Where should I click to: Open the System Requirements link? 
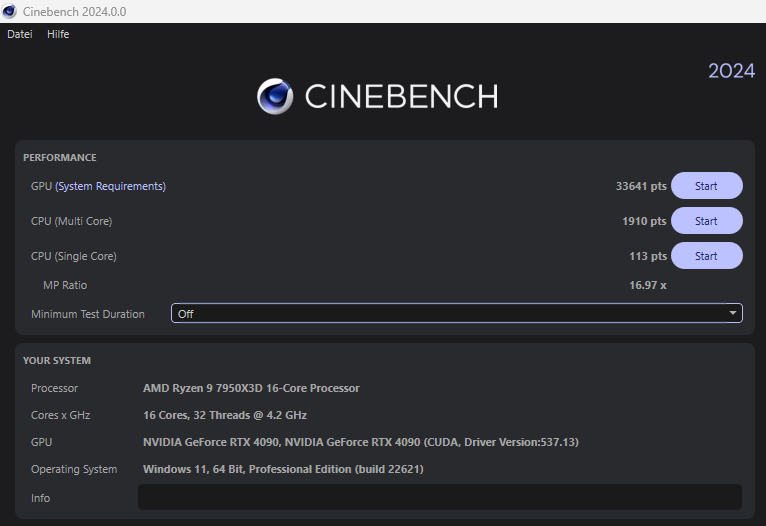pyautogui.click(x=110, y=186)
